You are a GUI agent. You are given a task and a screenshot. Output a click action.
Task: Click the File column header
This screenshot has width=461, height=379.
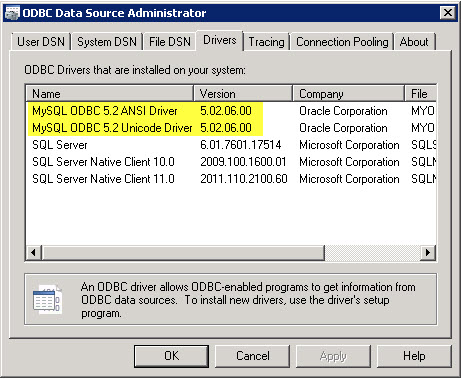(420, 94)
